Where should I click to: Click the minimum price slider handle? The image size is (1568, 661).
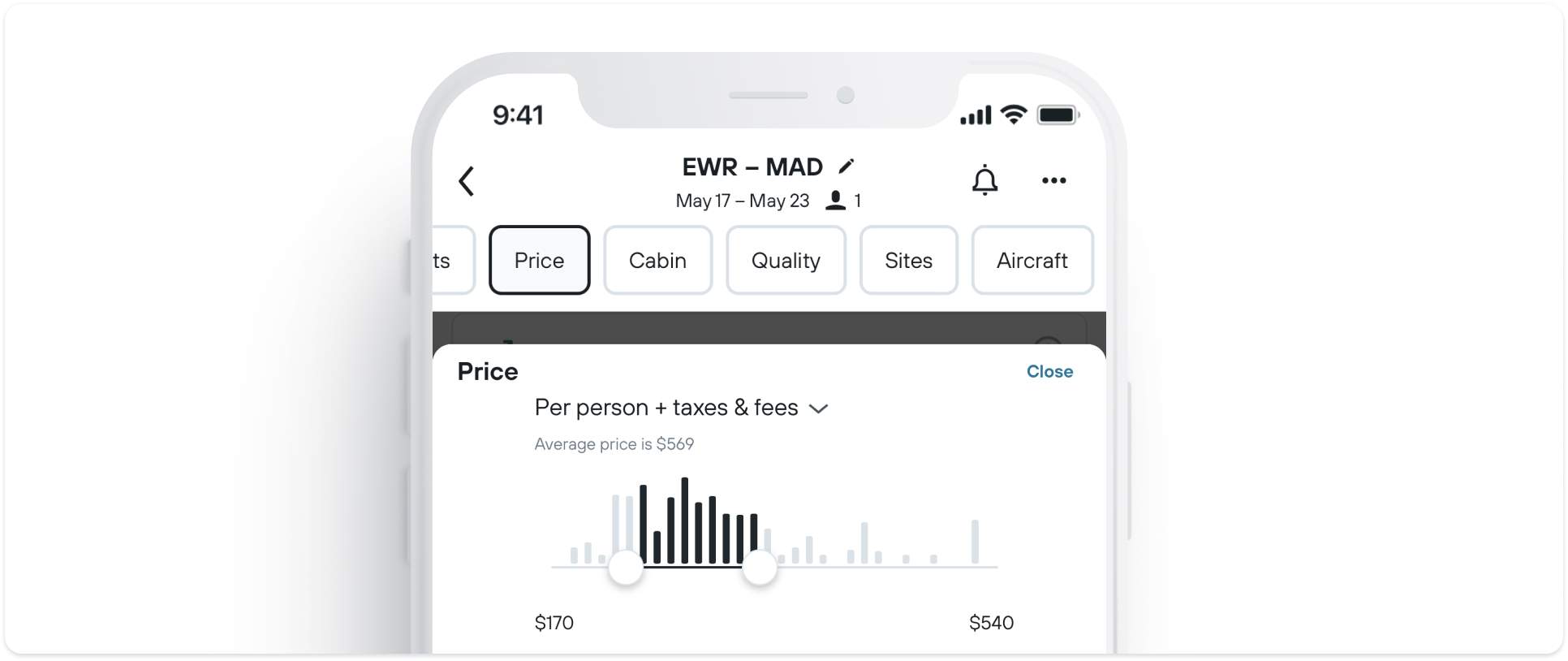point(626,567)
